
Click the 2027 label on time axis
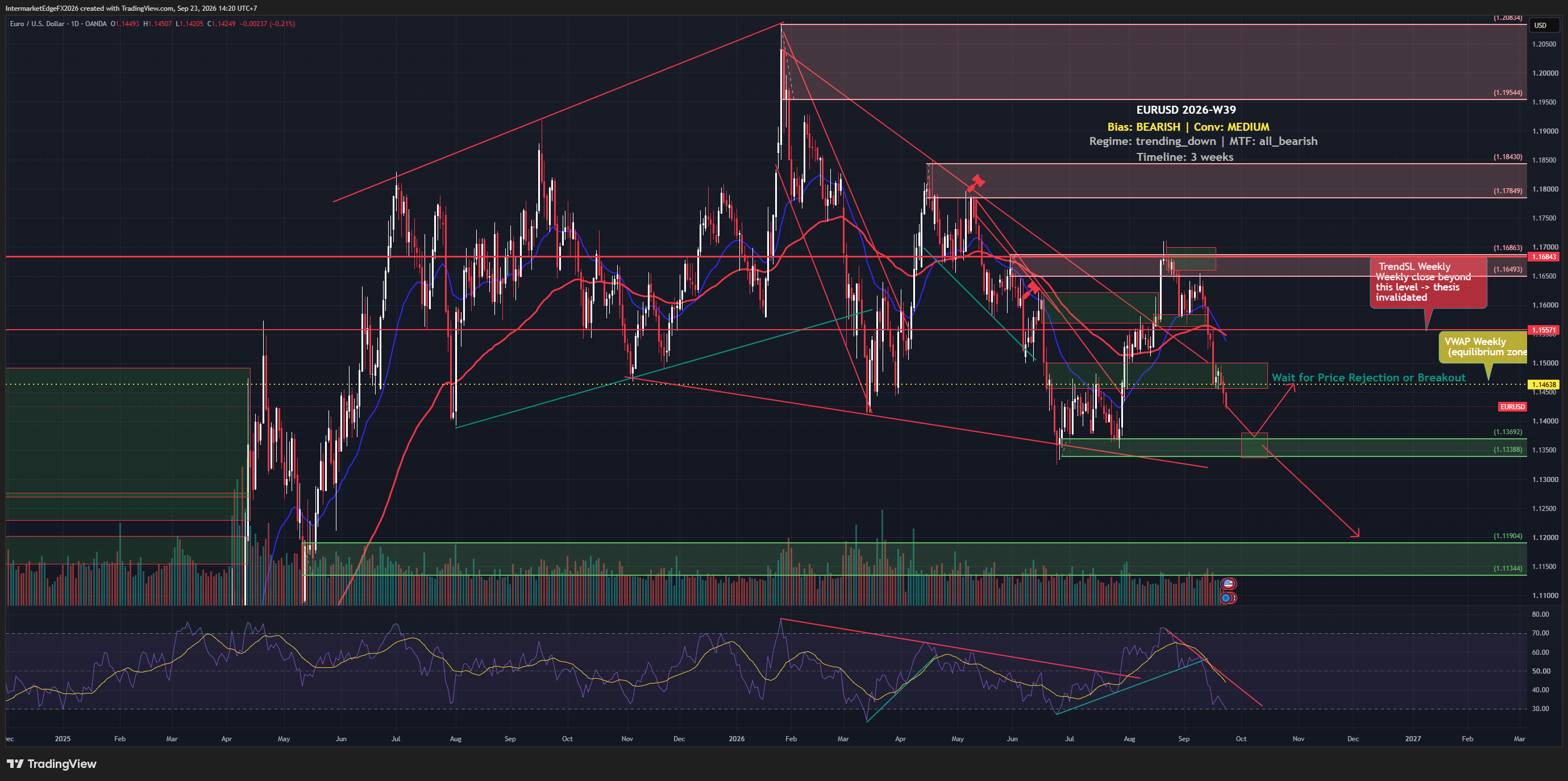point(1413,738)
